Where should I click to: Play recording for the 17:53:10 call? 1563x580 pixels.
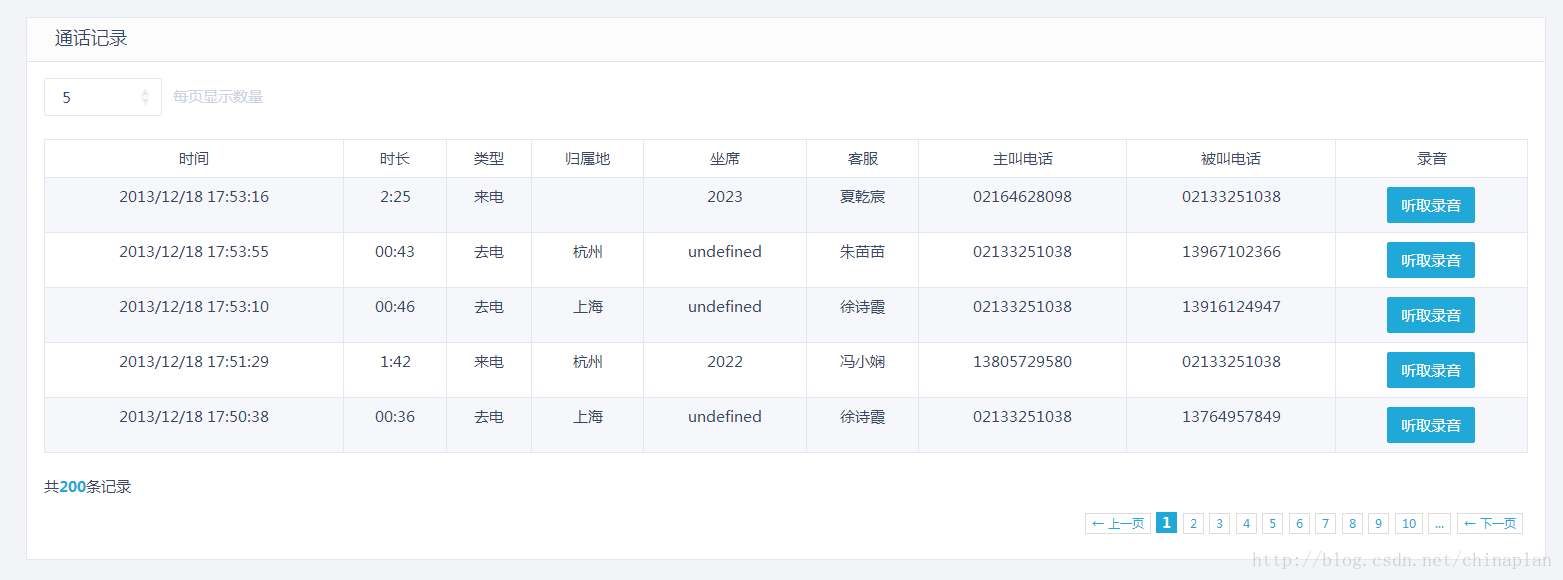tap(1430, 315)
